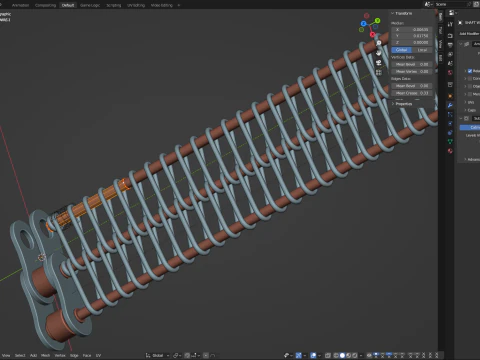
Task: Toggle snapping magnet in viewport header
Action: tap(187, 355)
